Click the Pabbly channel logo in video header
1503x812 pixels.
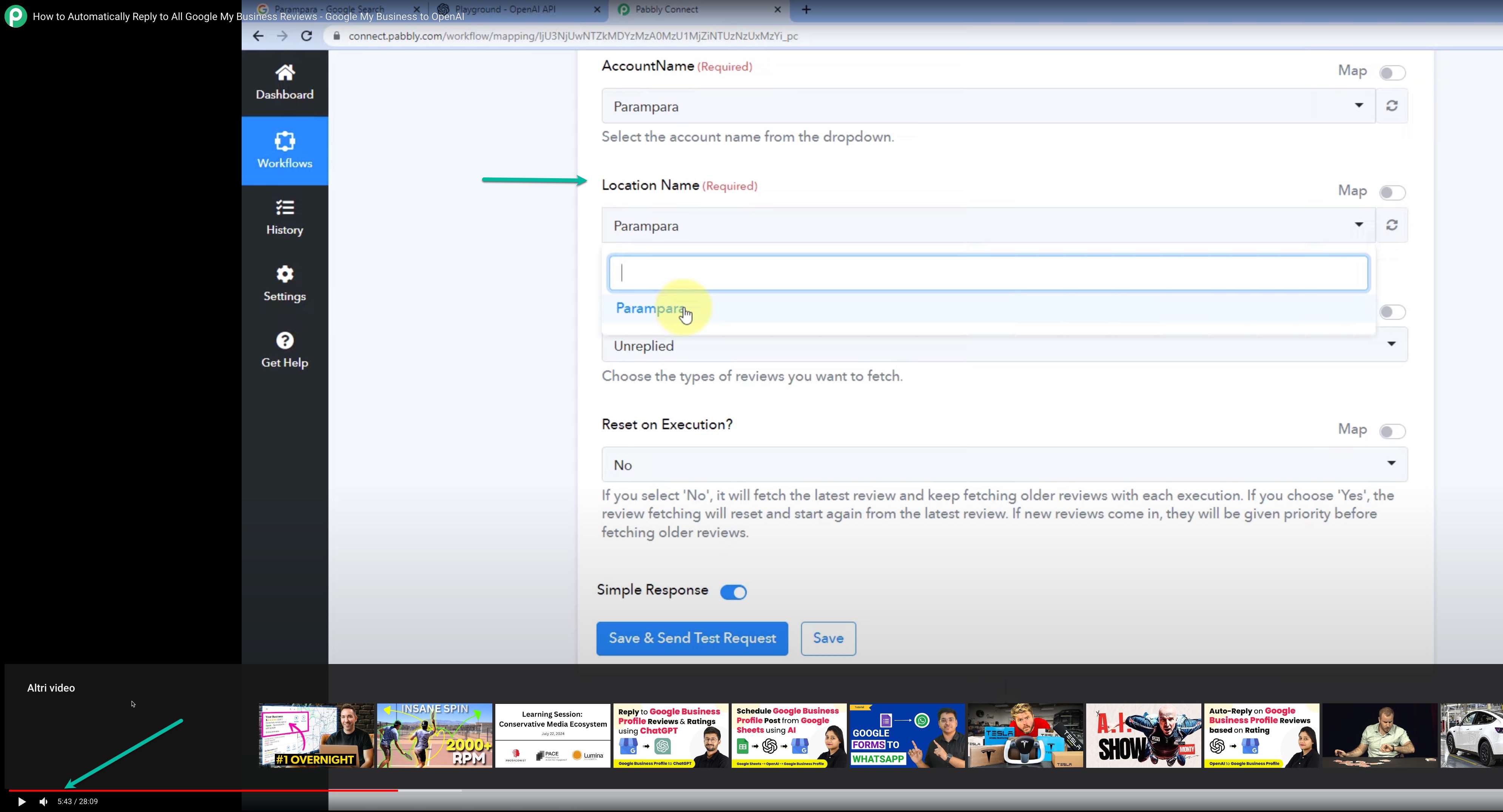[16, 16]
